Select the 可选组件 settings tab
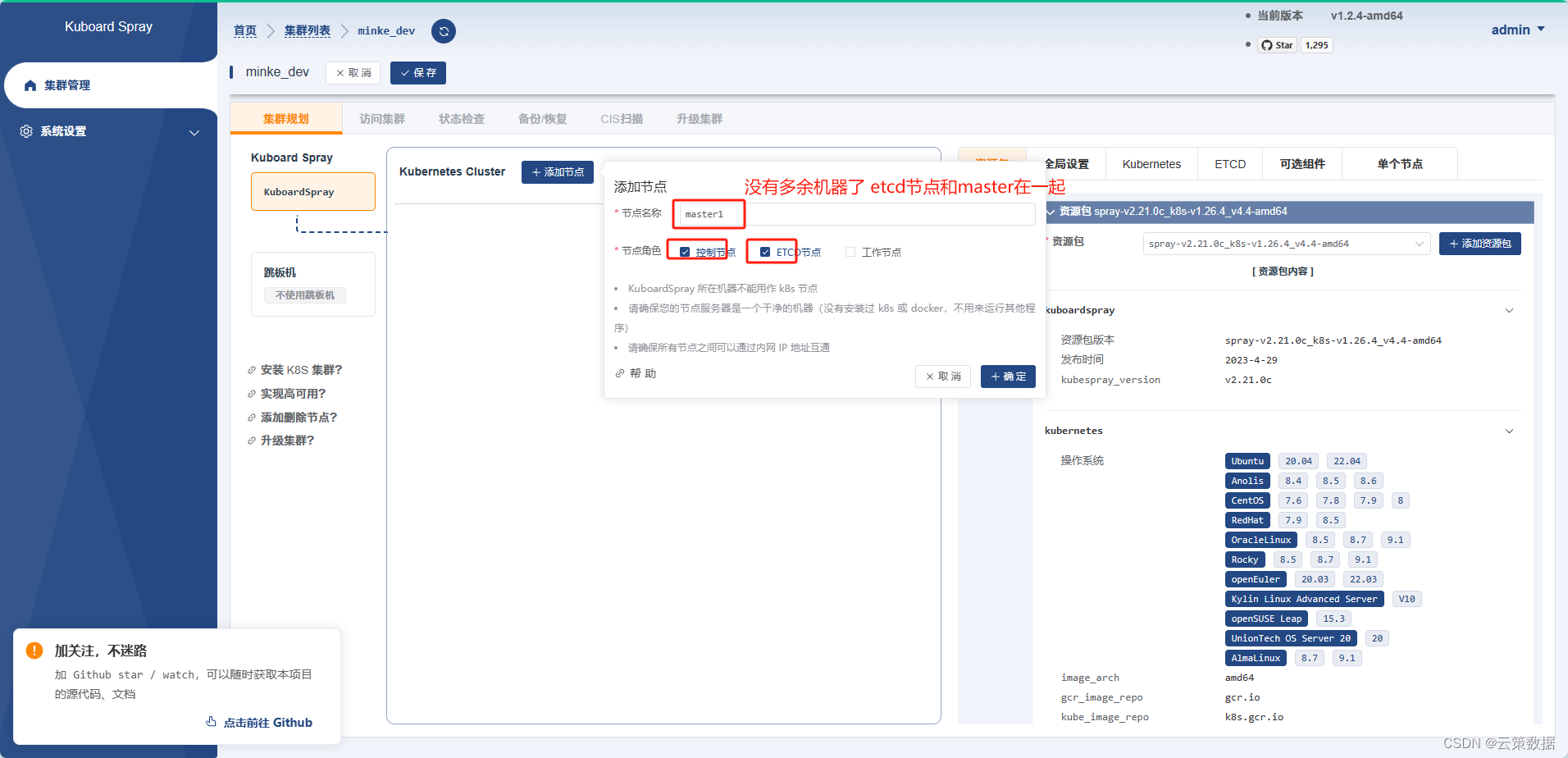The height and width of the screenshot is (758, 1568). pos(1302,164)
